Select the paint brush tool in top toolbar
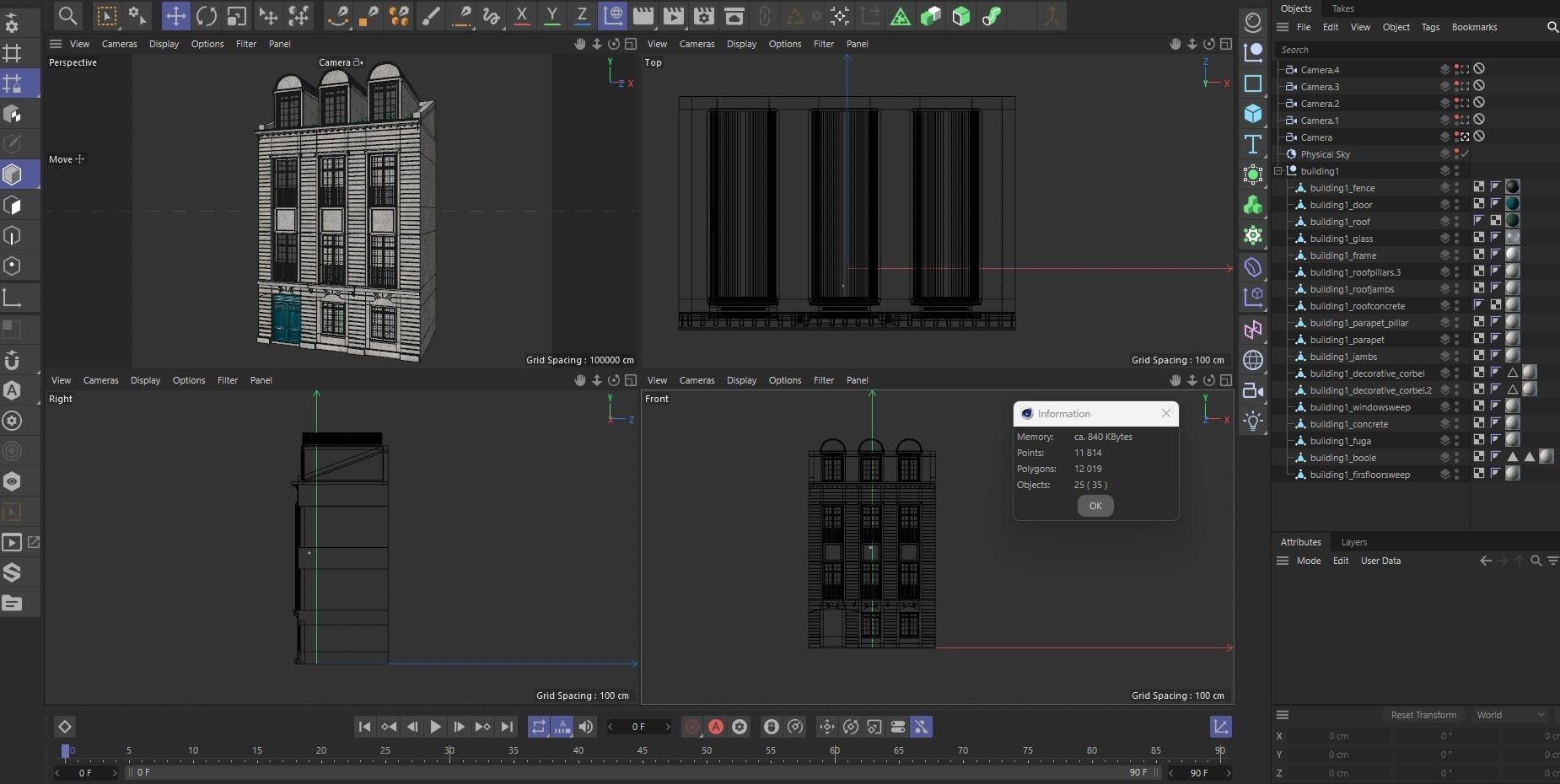This screenshot has height=784, width=1560. [x=430, y=15]
